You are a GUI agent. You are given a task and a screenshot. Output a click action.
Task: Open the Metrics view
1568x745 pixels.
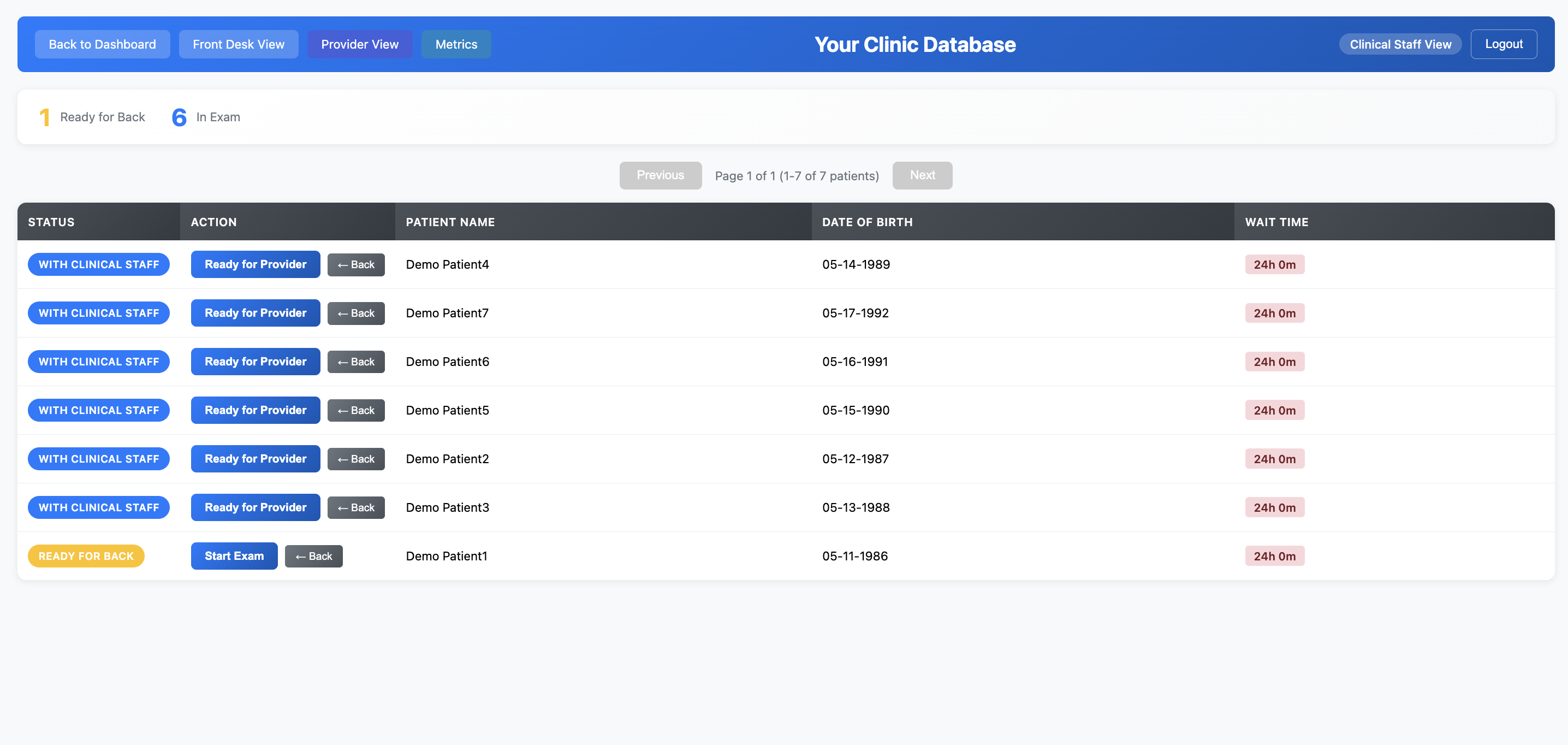[456, 44]
